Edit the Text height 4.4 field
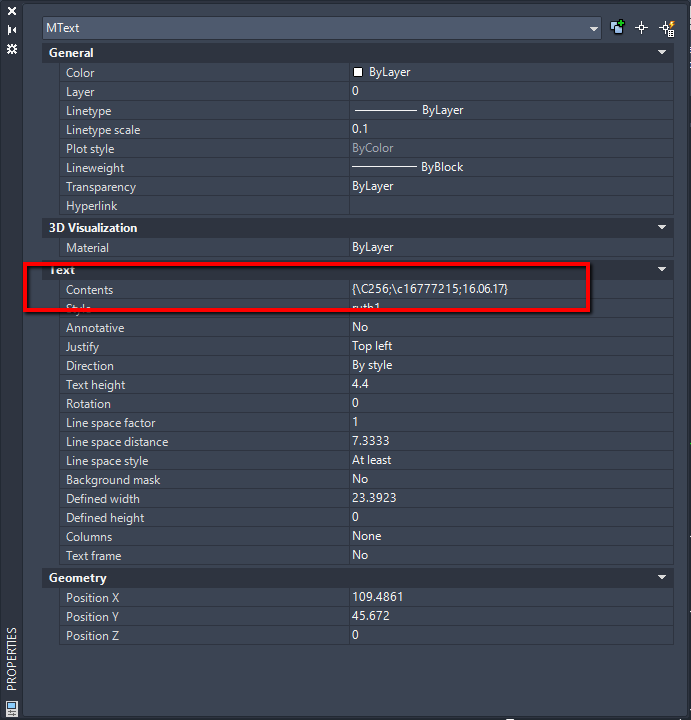 pyautogui.click(x=360, y=384)
